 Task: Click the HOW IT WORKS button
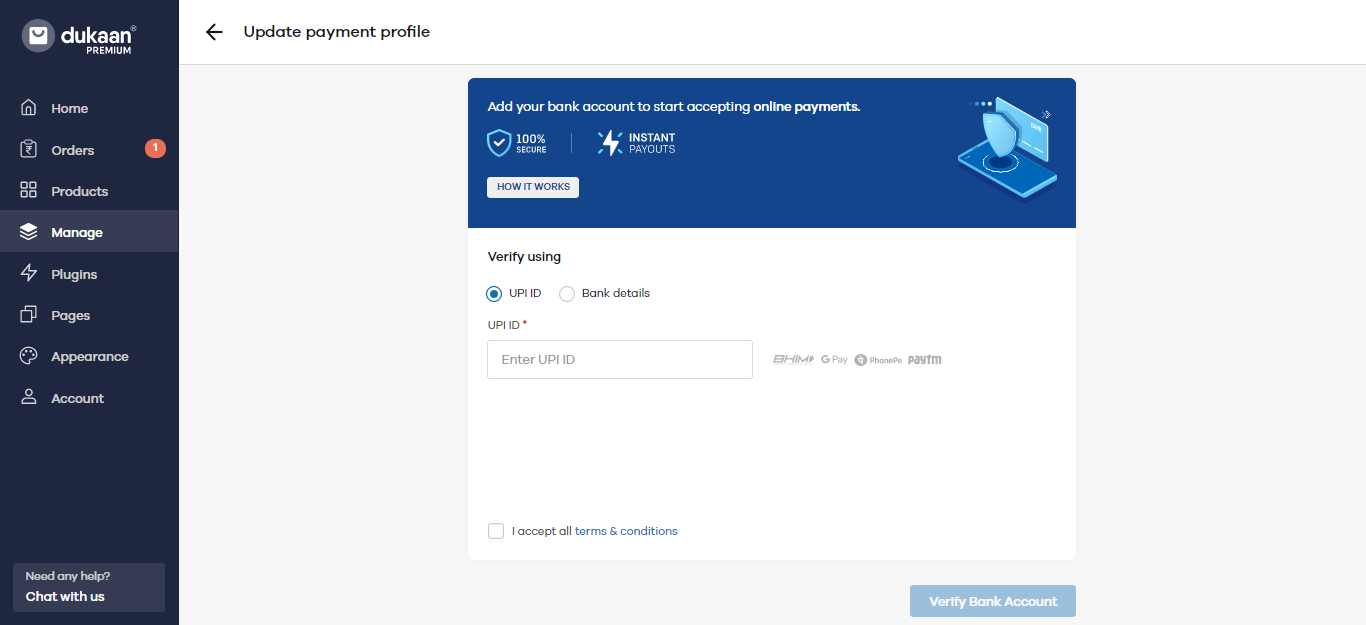533,187
